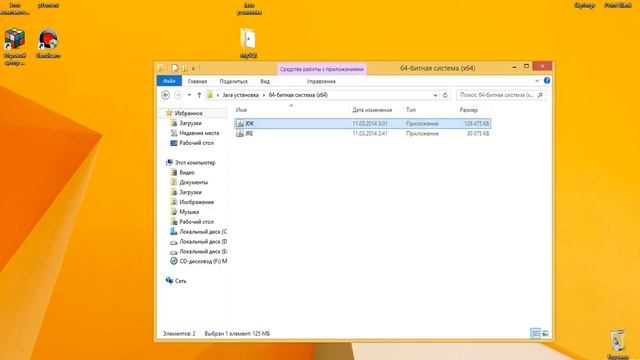The image size is (640, 360).
Task: Click the search magnifier icon
Action: (540, 95)
